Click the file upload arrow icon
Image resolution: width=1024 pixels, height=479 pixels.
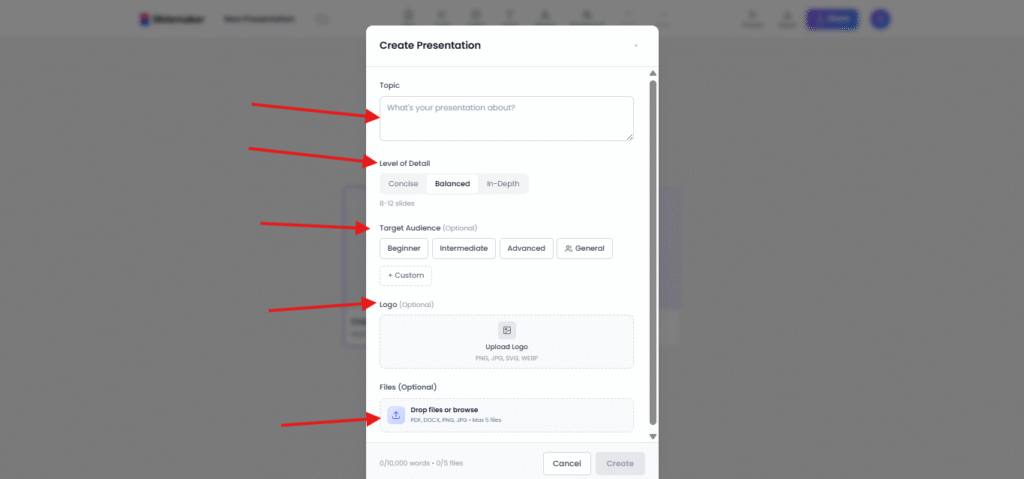(396, 415)
